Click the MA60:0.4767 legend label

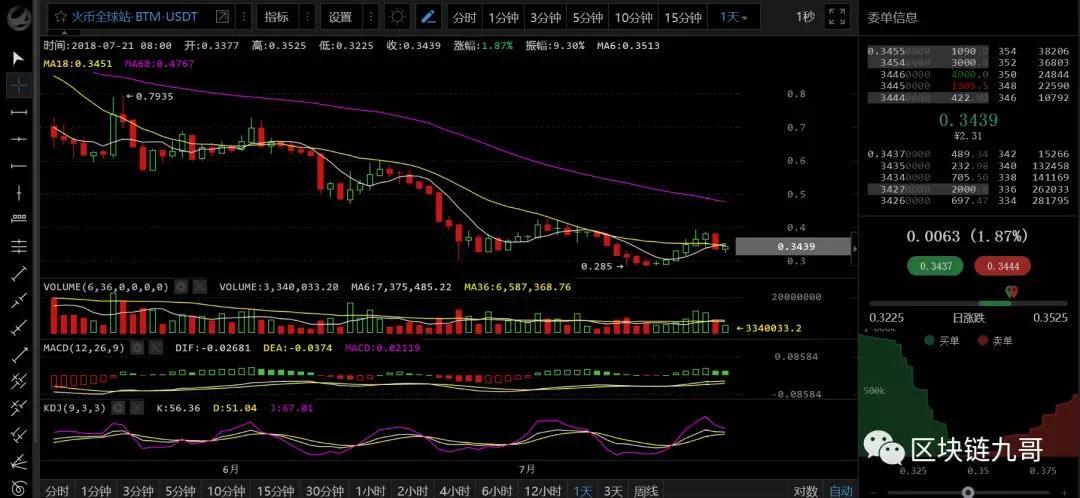[x=160, y=63]
